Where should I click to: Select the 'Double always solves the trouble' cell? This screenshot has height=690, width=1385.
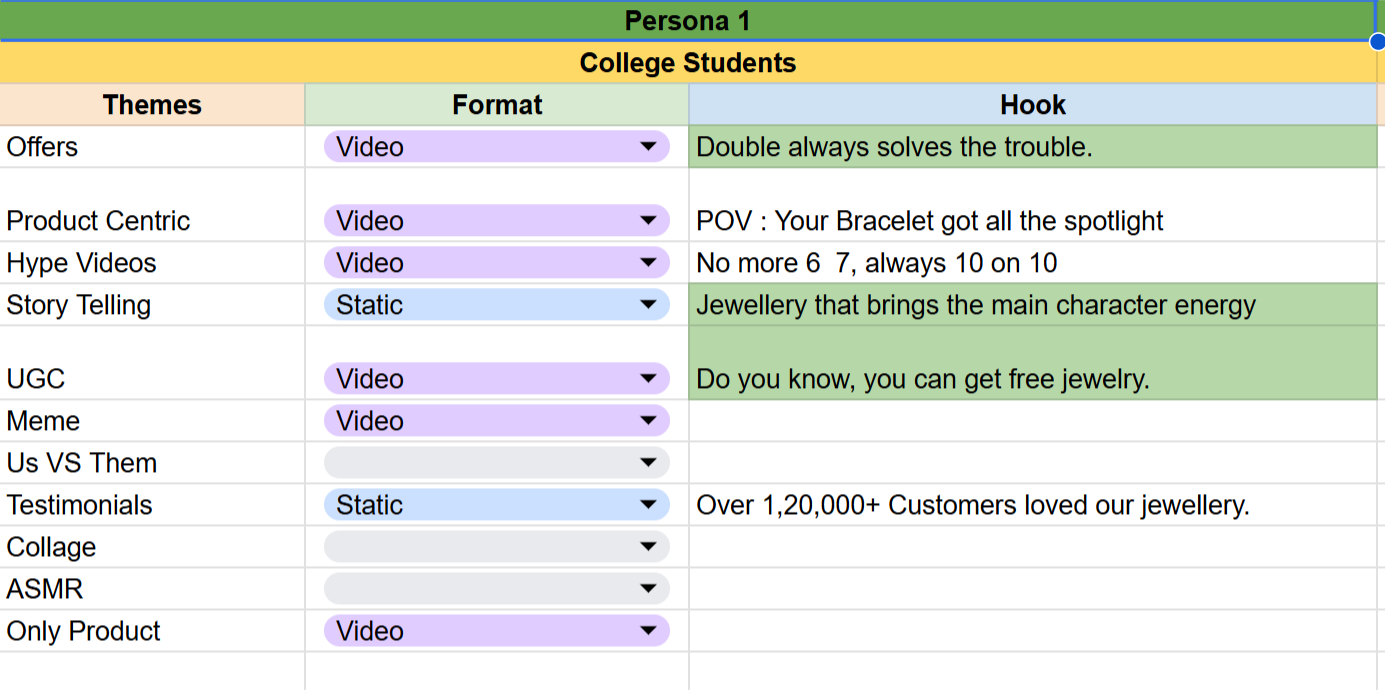[1032, 147]
